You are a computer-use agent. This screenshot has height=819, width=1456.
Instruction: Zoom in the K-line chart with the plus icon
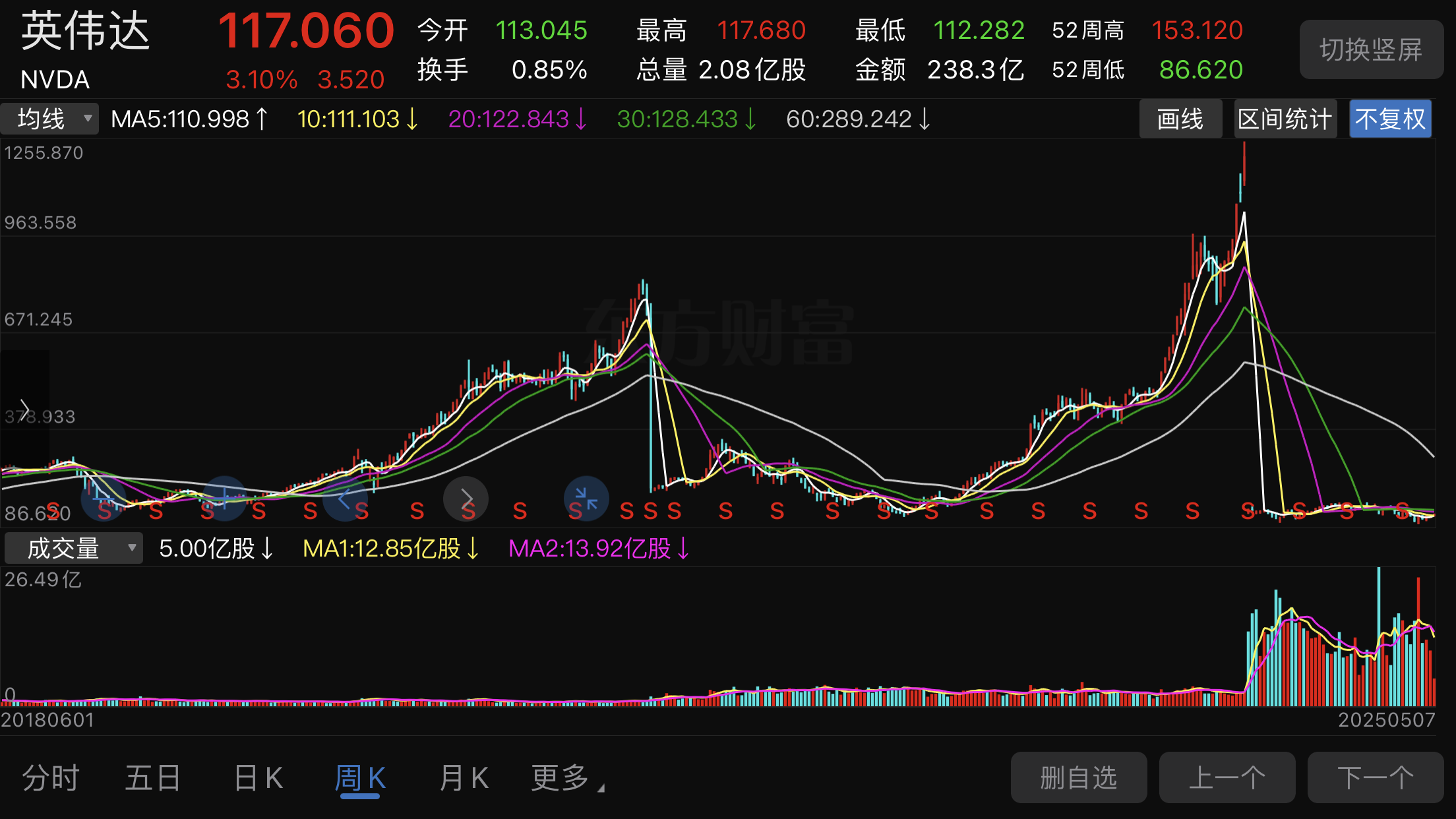pos(224,499)
